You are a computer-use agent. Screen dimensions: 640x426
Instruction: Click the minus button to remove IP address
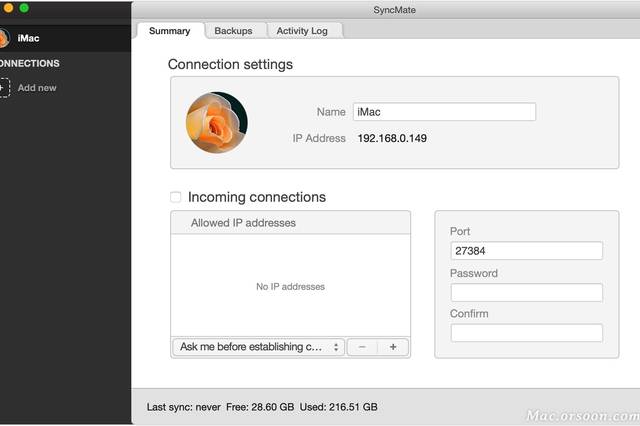click(362, 347)
